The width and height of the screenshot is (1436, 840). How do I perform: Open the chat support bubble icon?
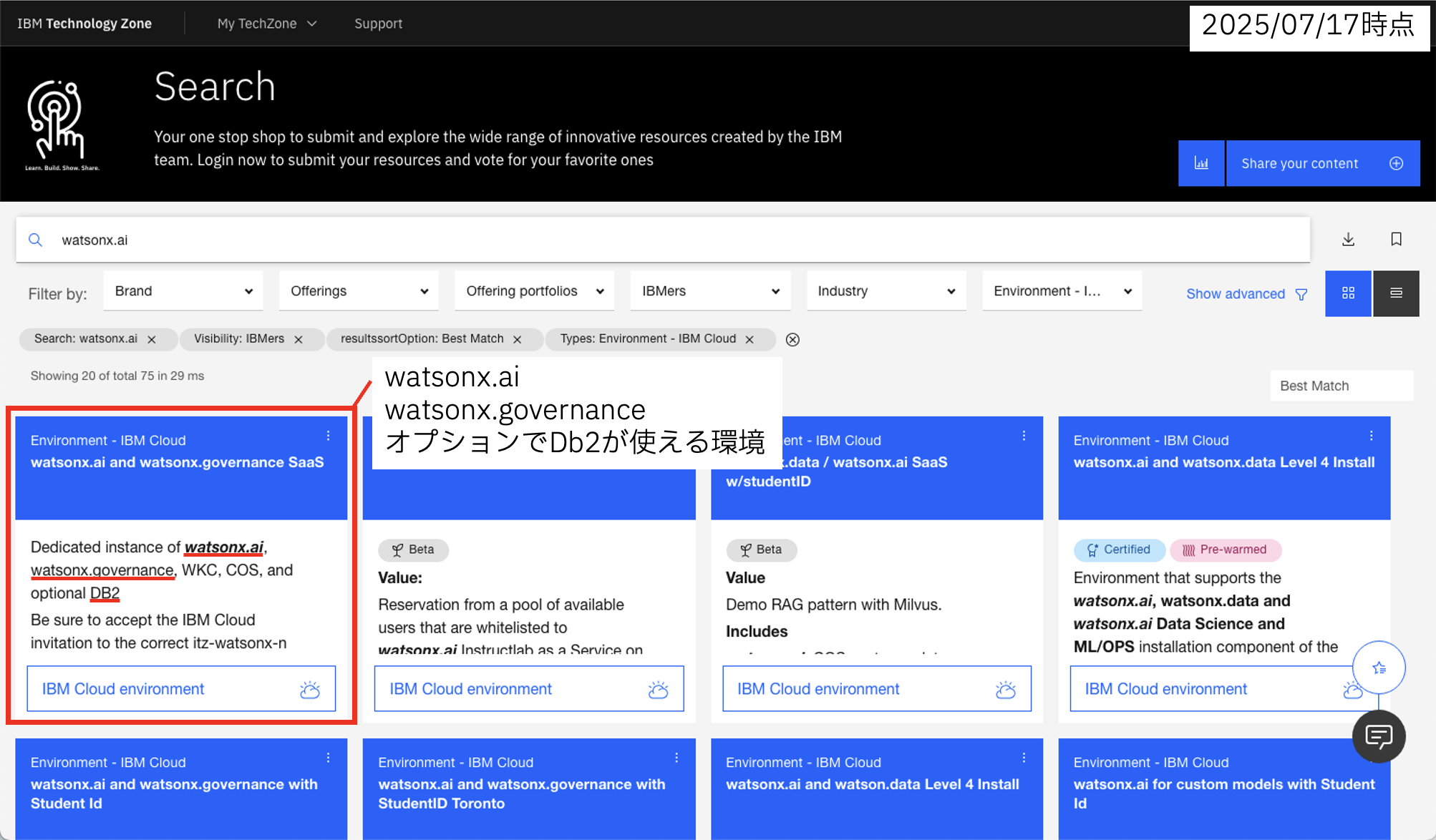pyautogui.click(x=1378, y=736)
